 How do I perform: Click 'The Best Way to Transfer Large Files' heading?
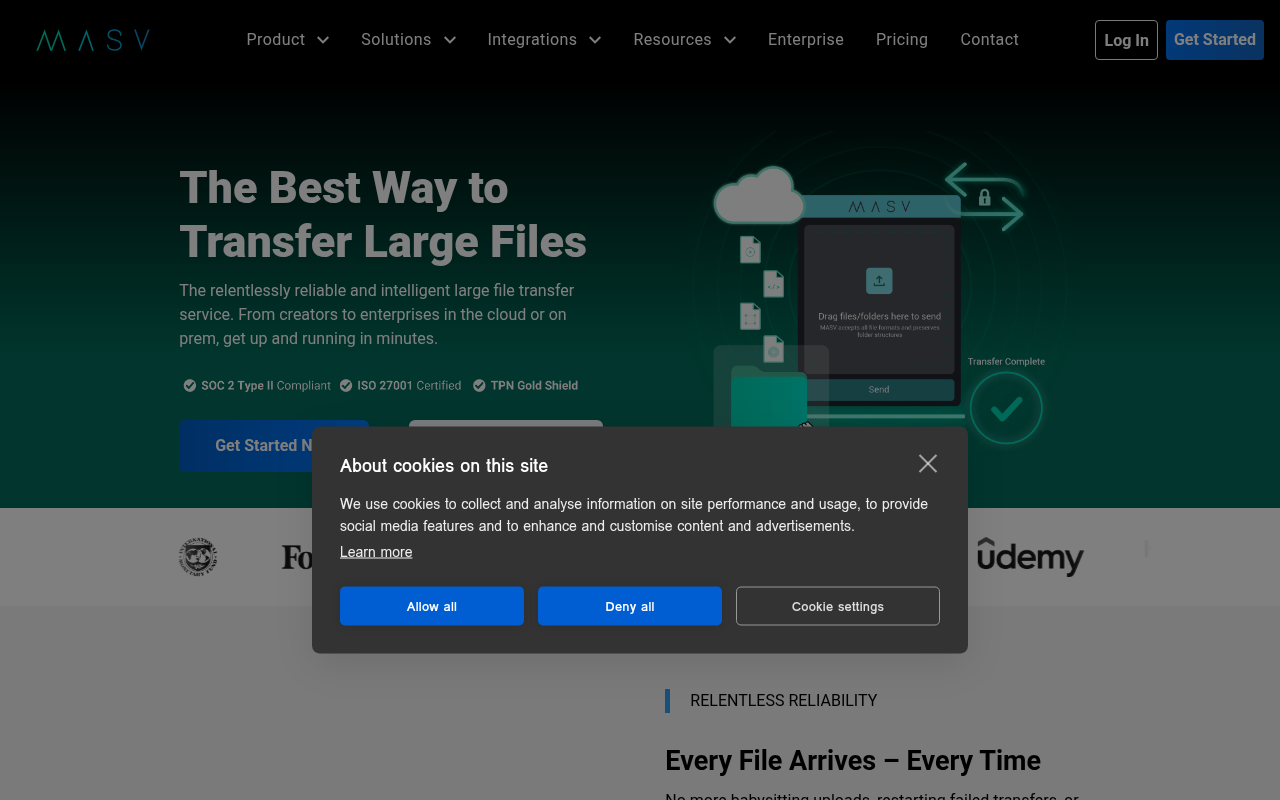(383, 215)
